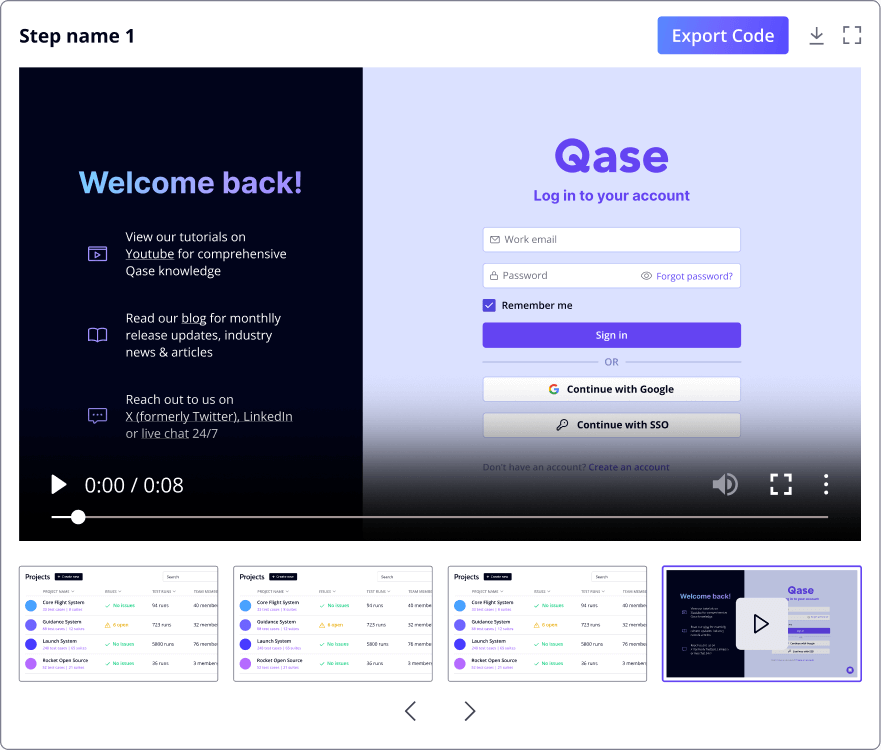Click the LinkedIn link

(x=267, y=416)
